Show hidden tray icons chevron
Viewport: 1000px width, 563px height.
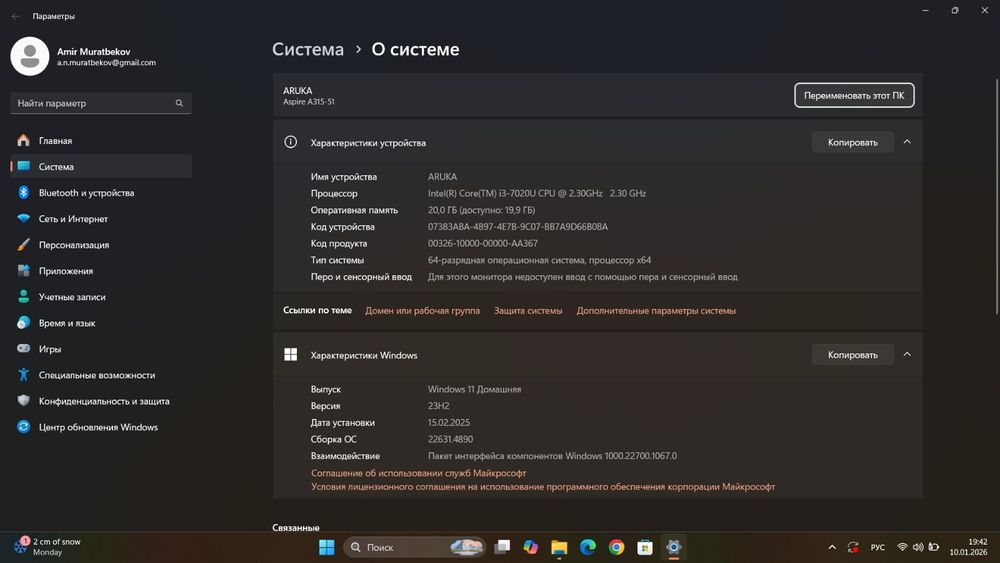pos(832,547)
